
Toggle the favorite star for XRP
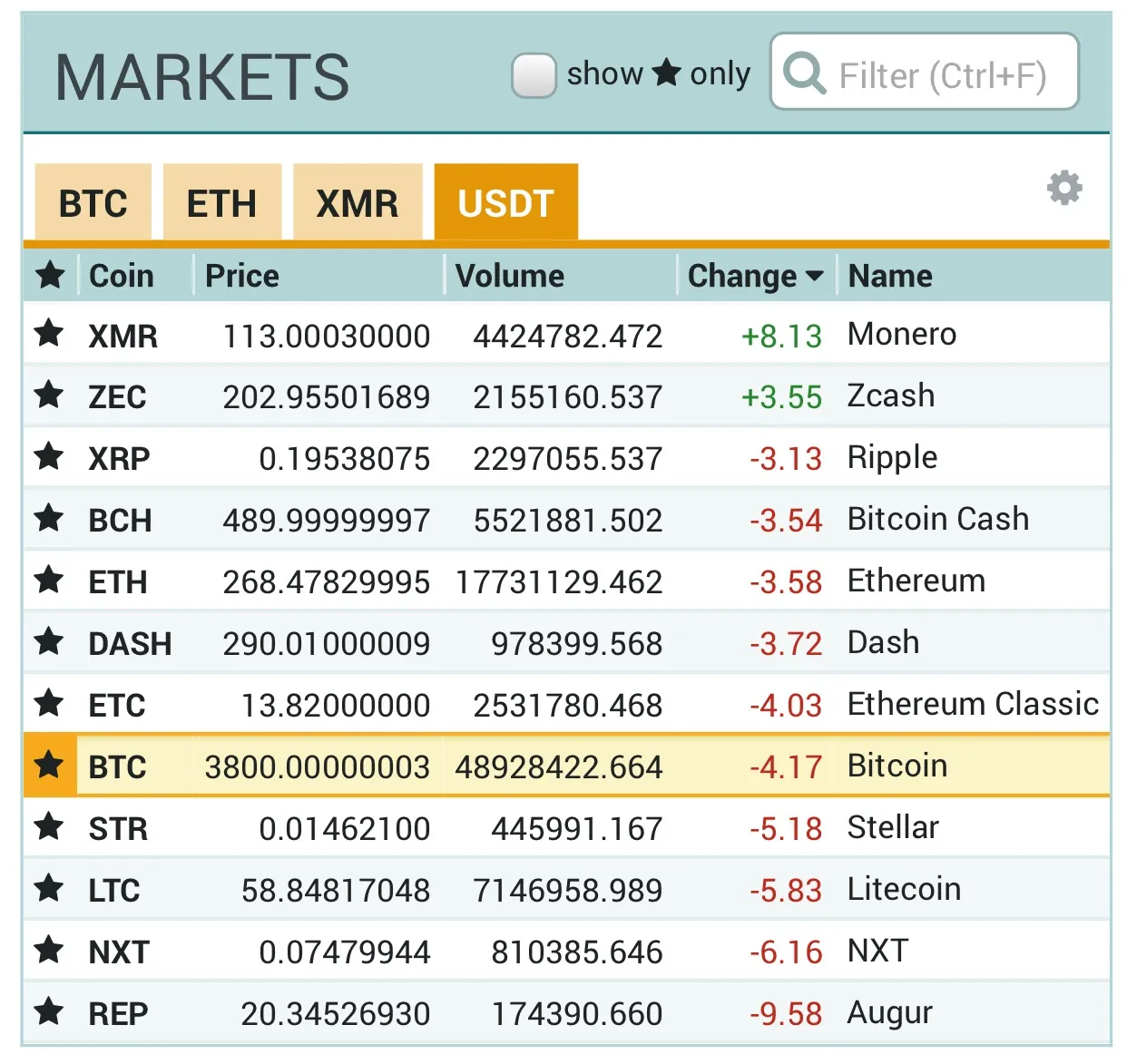point(49,457)
